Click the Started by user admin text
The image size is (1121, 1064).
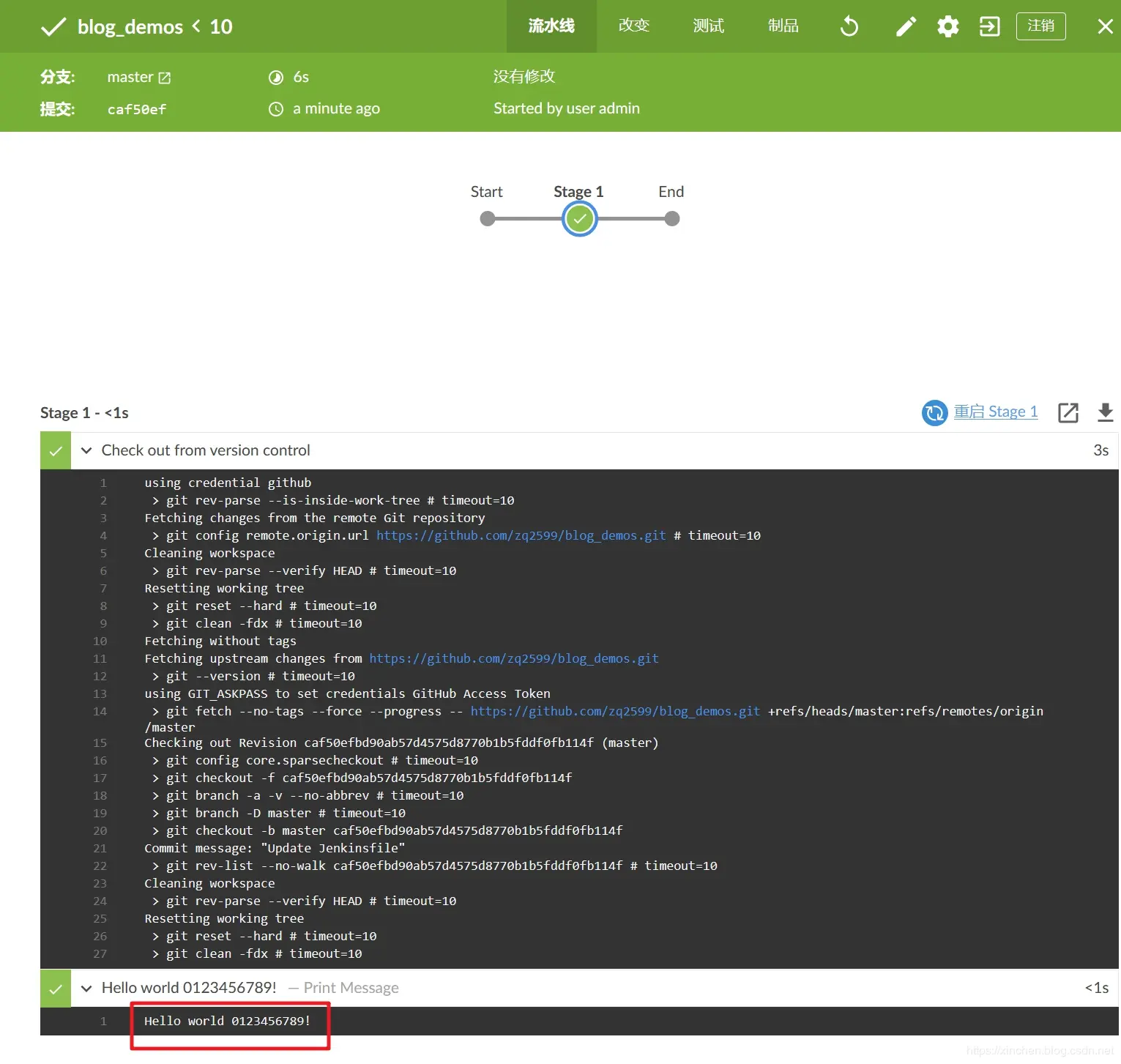tap(567, 108)
